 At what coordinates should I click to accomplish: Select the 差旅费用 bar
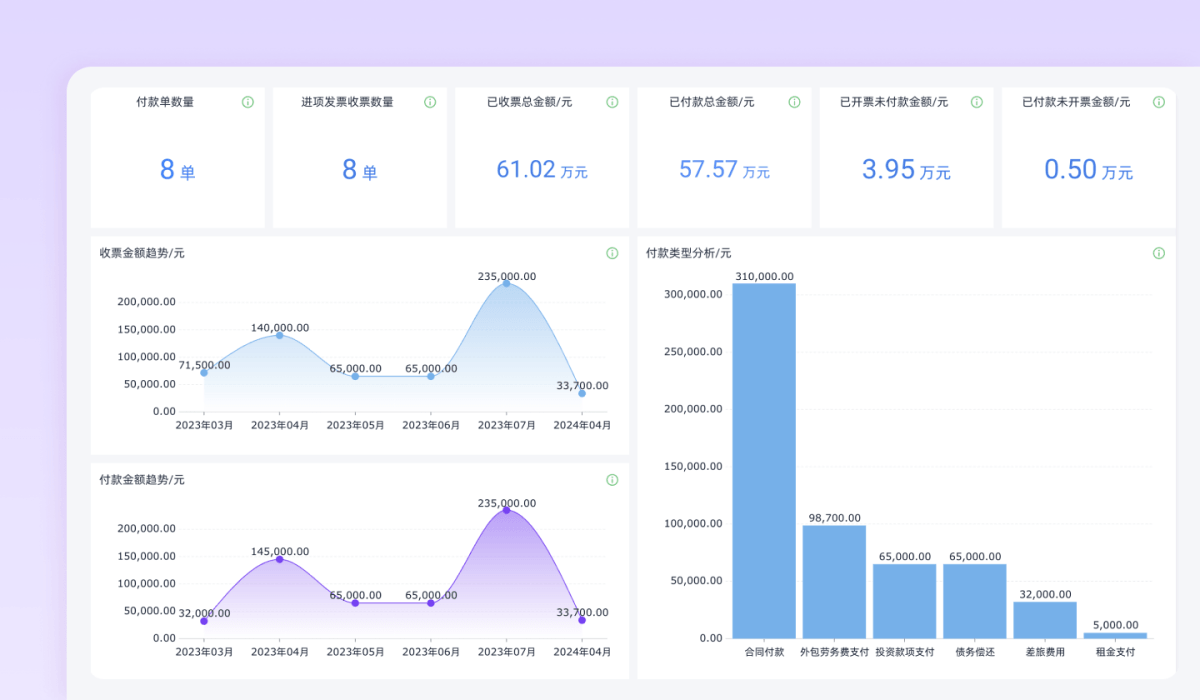tap(1045, 620)
